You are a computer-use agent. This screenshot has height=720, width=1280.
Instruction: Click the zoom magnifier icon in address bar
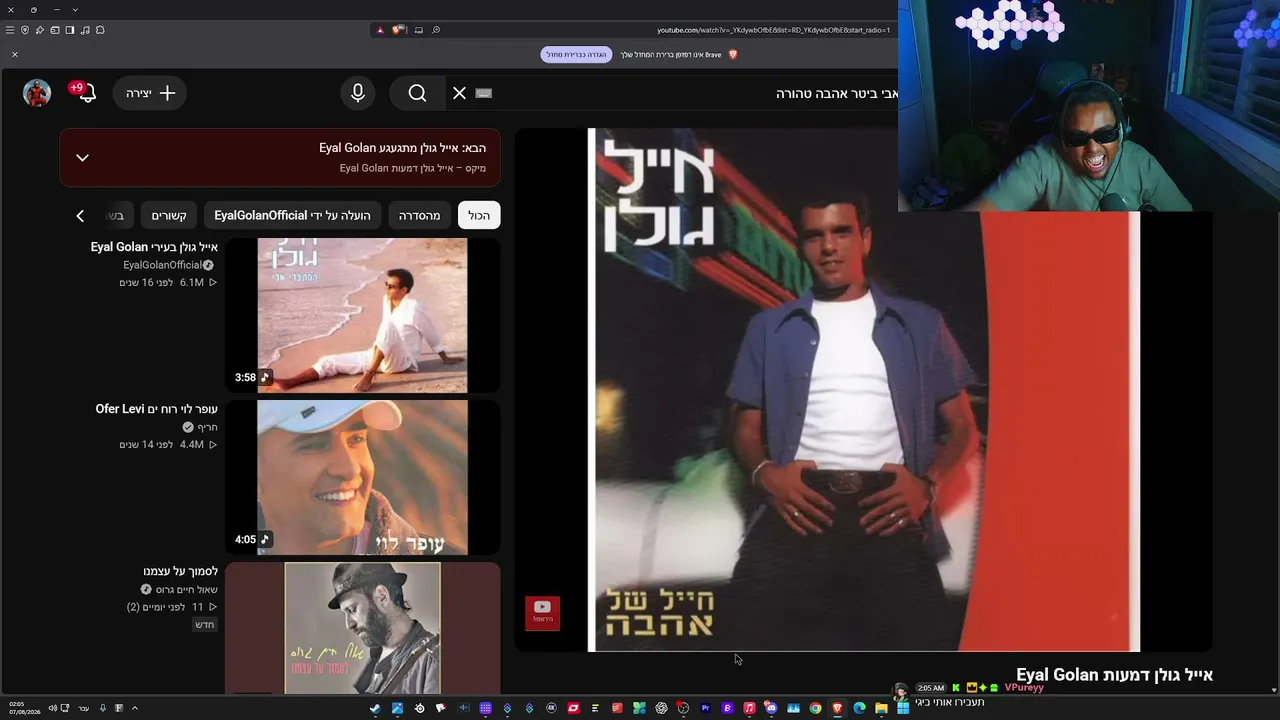pos(436,30)
